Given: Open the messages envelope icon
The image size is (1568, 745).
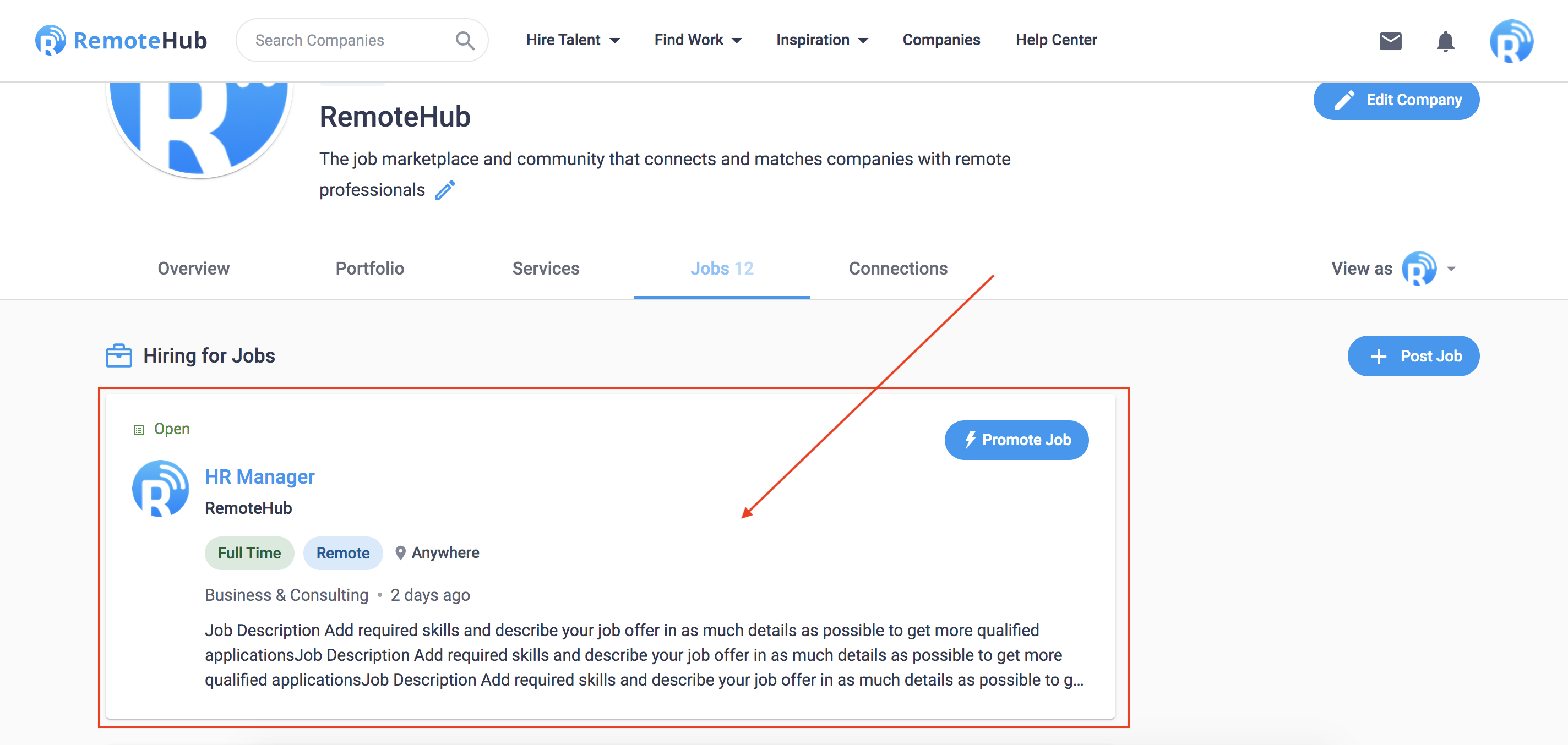Looking at the screenshot, I should [1390, 41].
